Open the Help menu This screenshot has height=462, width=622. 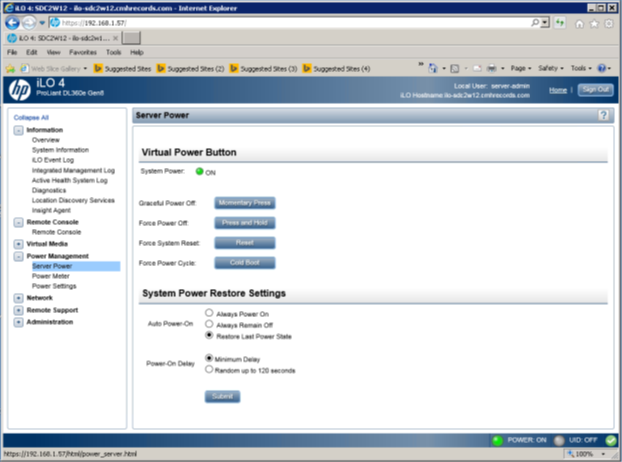[137, 52]
